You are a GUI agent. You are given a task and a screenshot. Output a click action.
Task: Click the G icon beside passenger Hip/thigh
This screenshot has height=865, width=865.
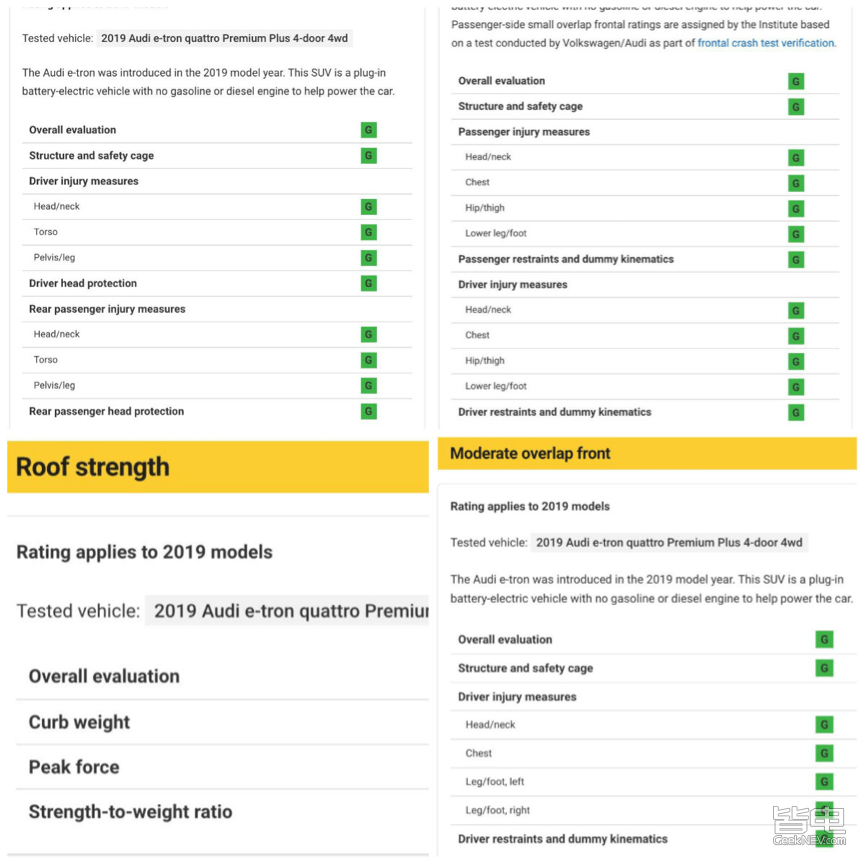point(795,209)
